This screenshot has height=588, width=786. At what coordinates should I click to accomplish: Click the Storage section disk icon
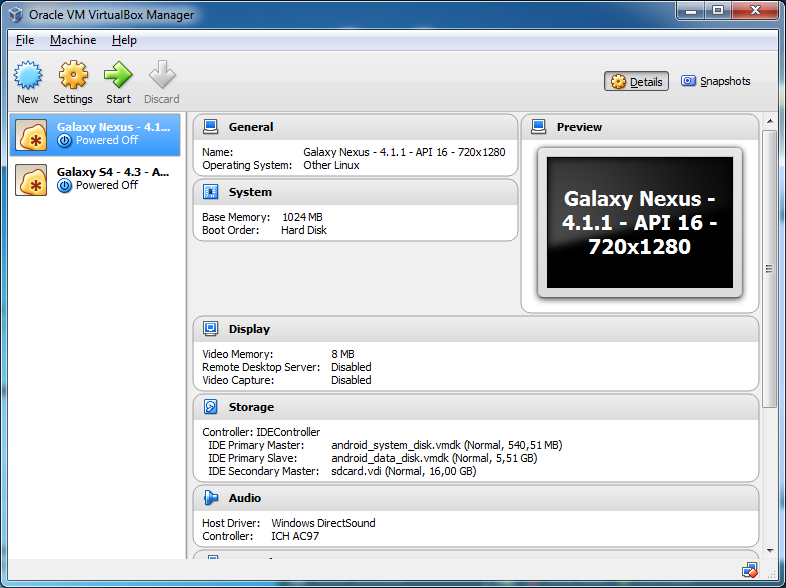click(x=211, y=407)
